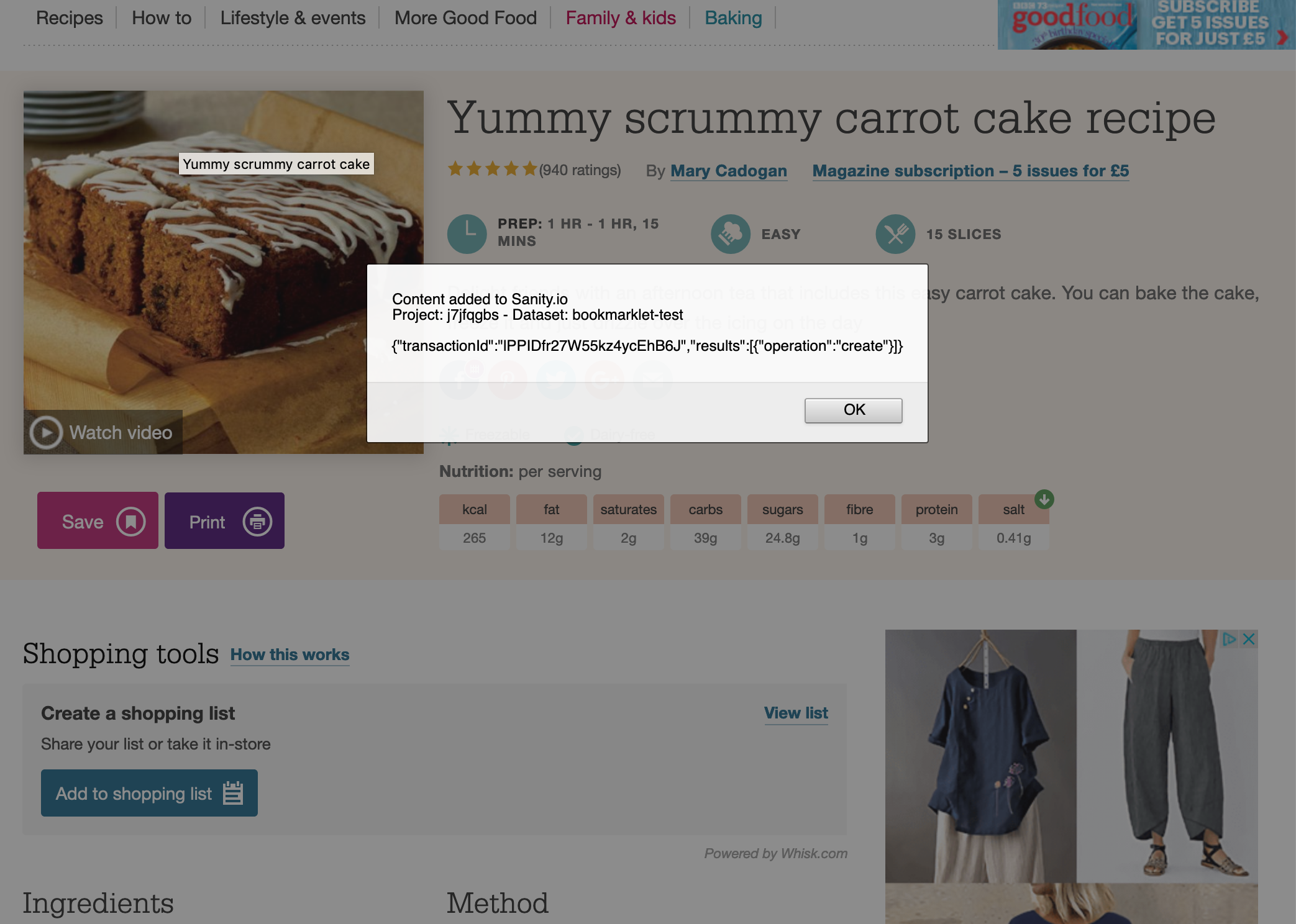Open the Baking menu
The image size is (1296, 924).
click(x=733, y=18)
